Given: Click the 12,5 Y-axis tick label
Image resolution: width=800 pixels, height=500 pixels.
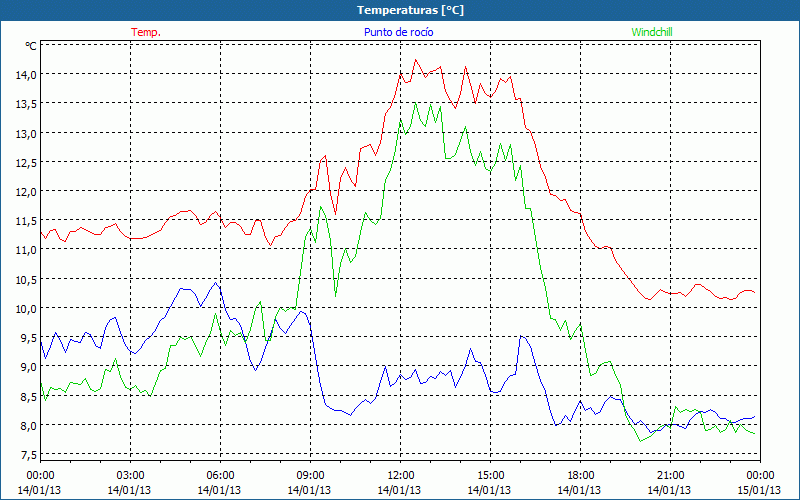Looking at the screenshot, I should [25, 162].
